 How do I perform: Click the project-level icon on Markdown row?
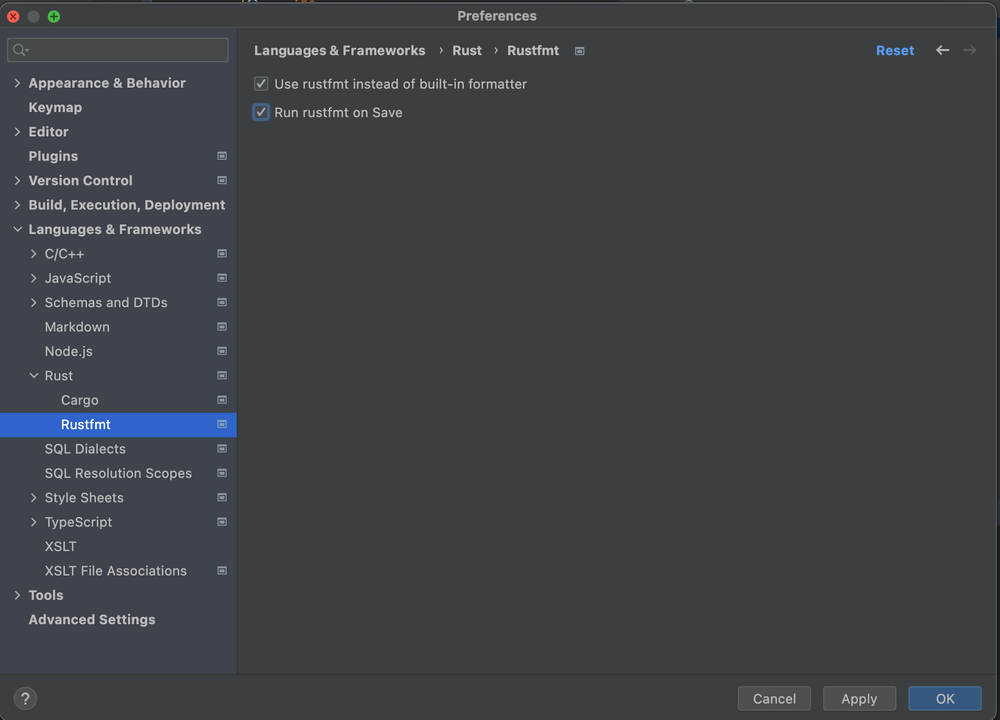[222, 327]
